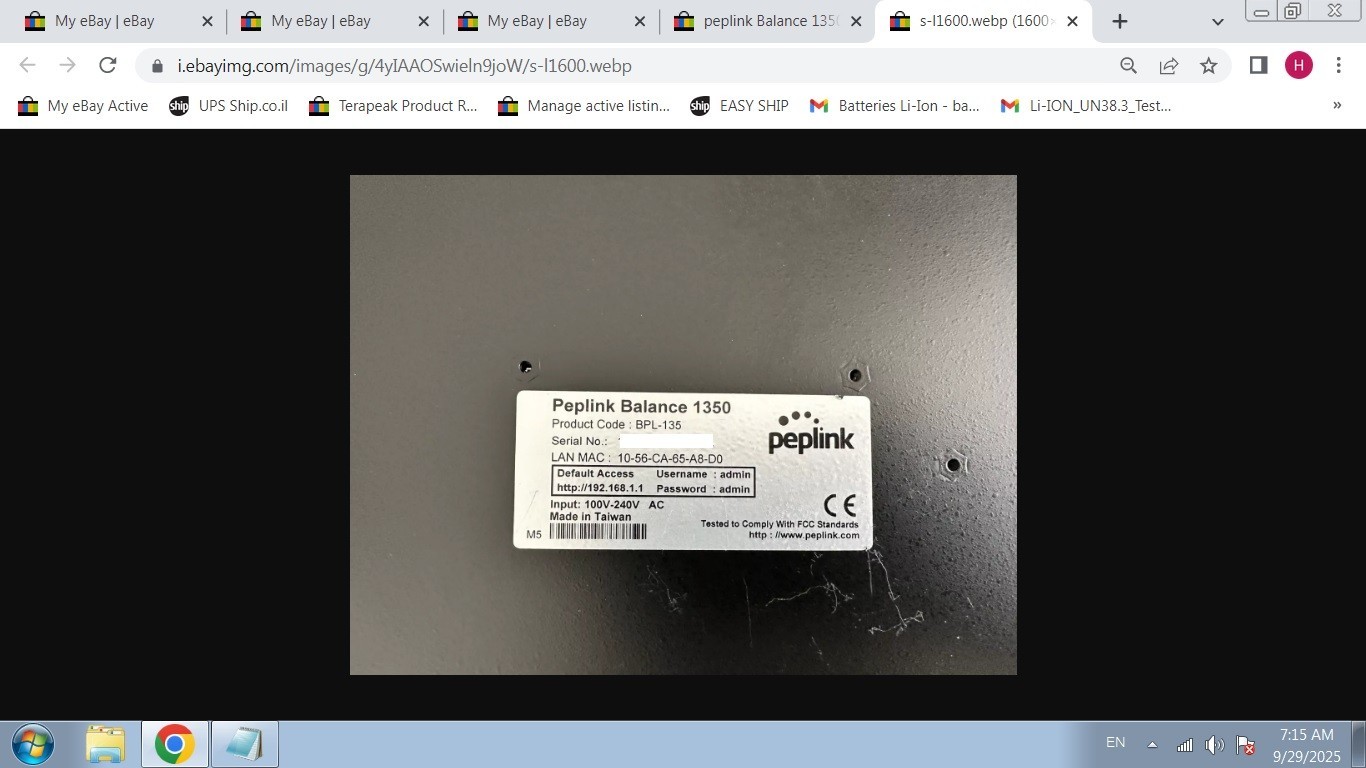This screenshot has width=1366, height=768.
Task: Open the UPS Ship.co.il bookmark
Action: (x=228, y=106)
